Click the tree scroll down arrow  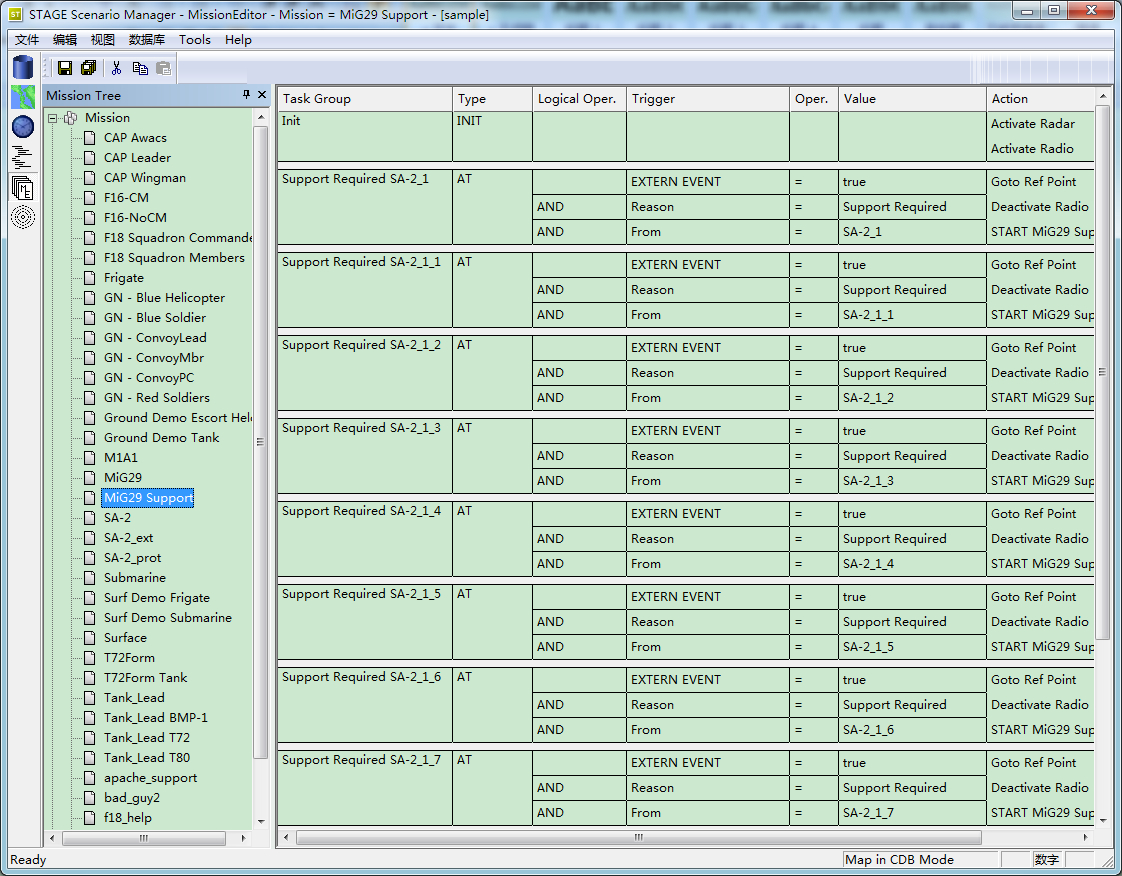click(x=260, y=821)
